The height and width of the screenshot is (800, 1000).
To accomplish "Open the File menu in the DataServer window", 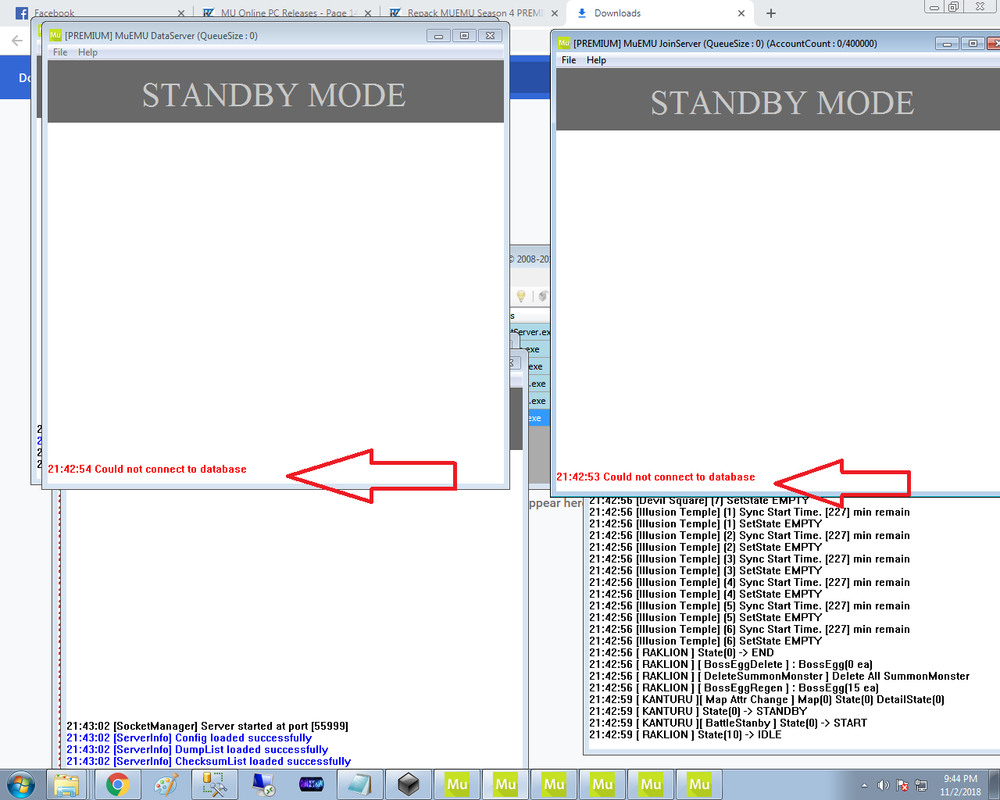I will (60, 52).
